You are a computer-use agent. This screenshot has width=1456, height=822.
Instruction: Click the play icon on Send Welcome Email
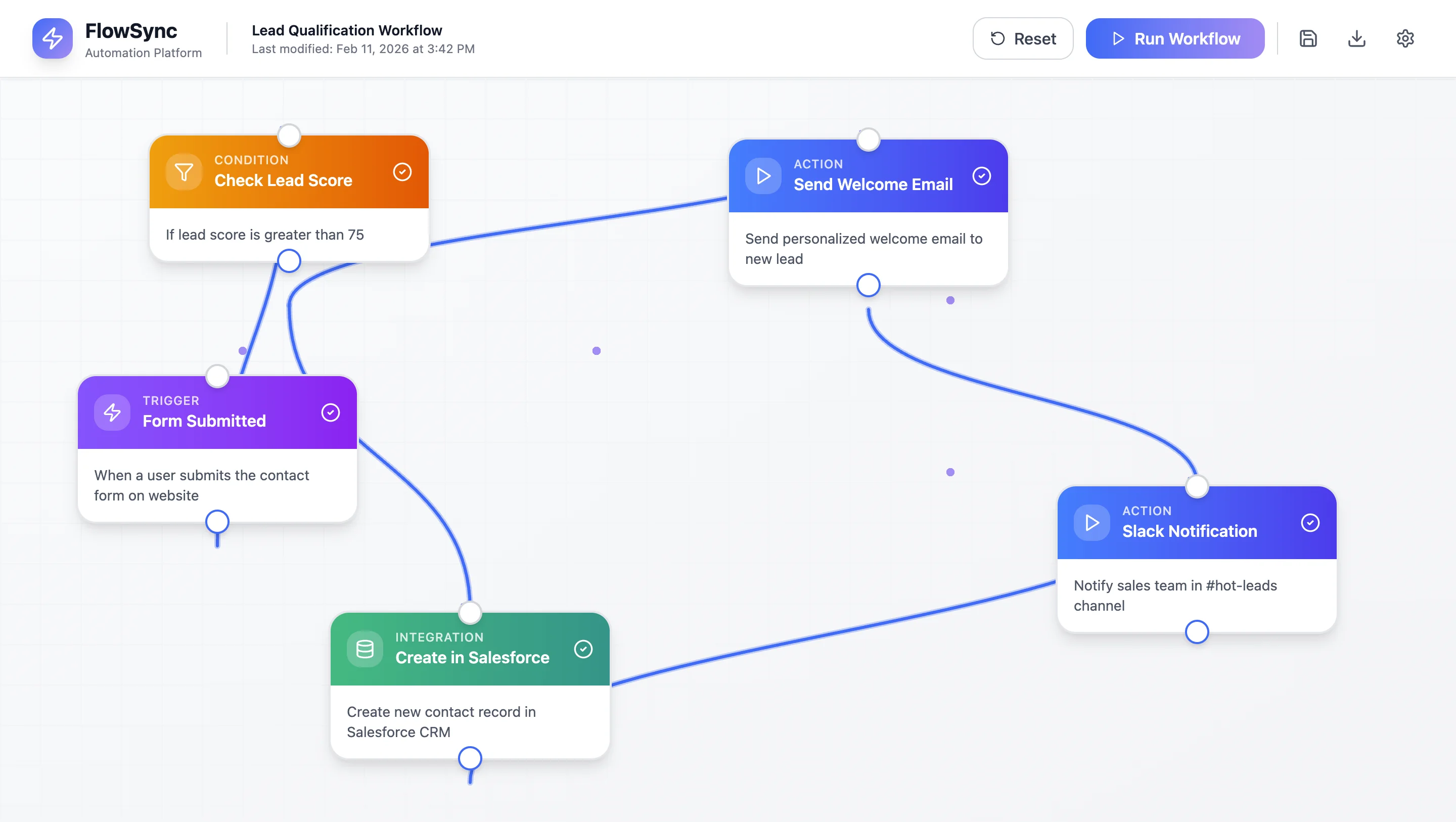click(763, 175)
